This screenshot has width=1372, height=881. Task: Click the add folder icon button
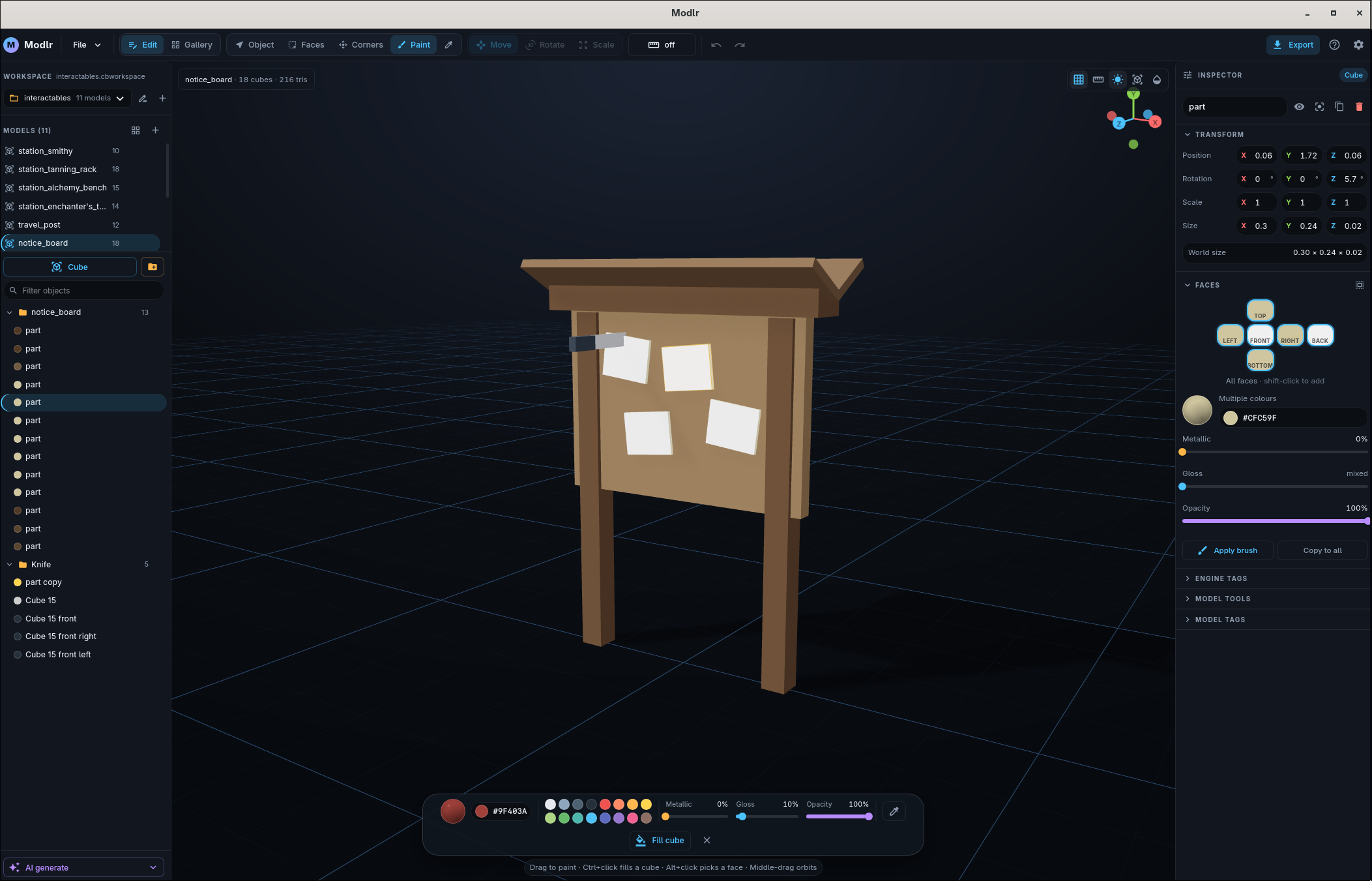[153, 267]
